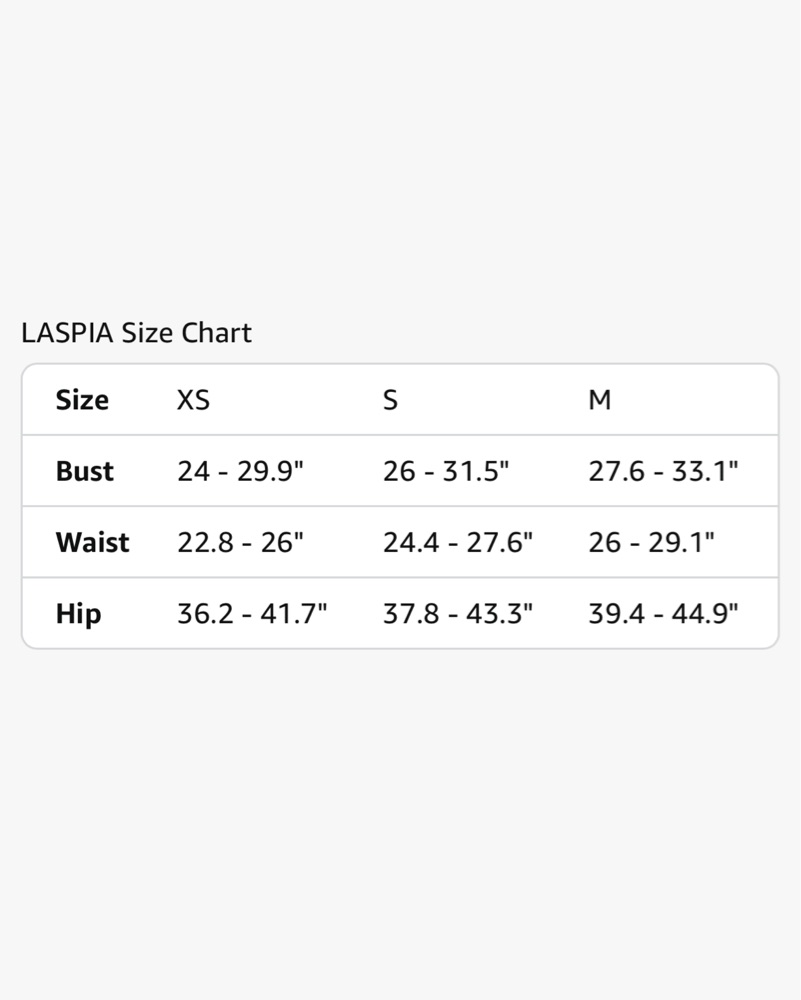Click XS bust value 24 - 29.9"
Image resolution: width=801 pixels, height=1000 pixels.
[240, 471]
